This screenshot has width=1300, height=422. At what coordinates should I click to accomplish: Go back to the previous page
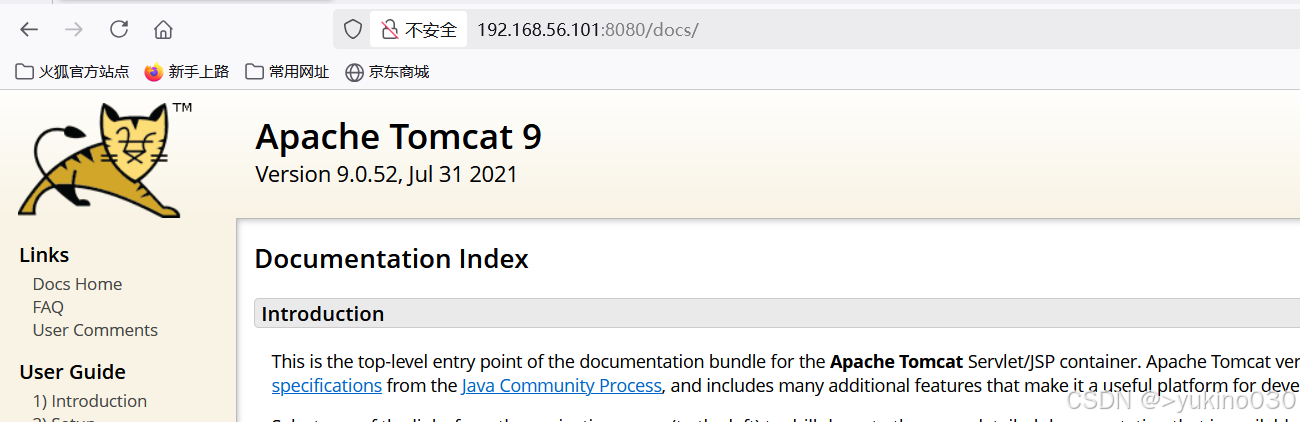(x=29, y=29)
